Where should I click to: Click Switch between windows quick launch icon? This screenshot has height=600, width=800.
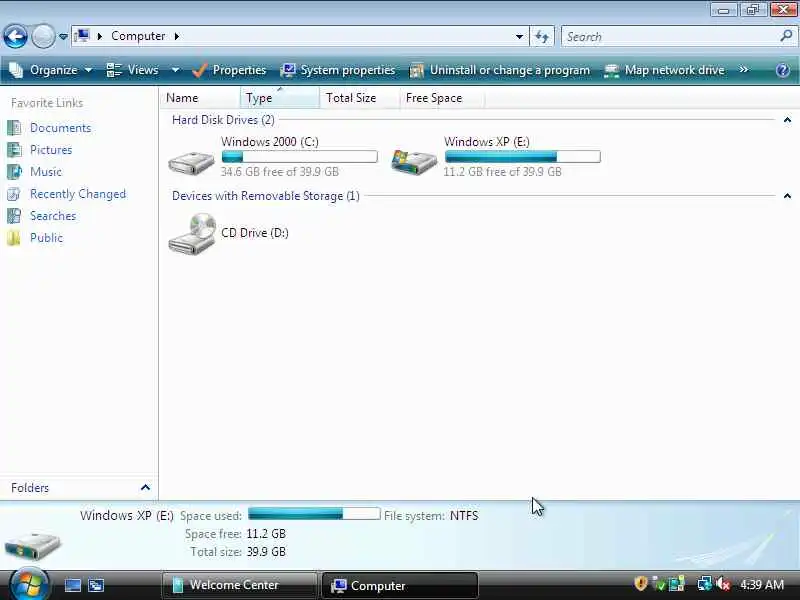tap(96, 585)
